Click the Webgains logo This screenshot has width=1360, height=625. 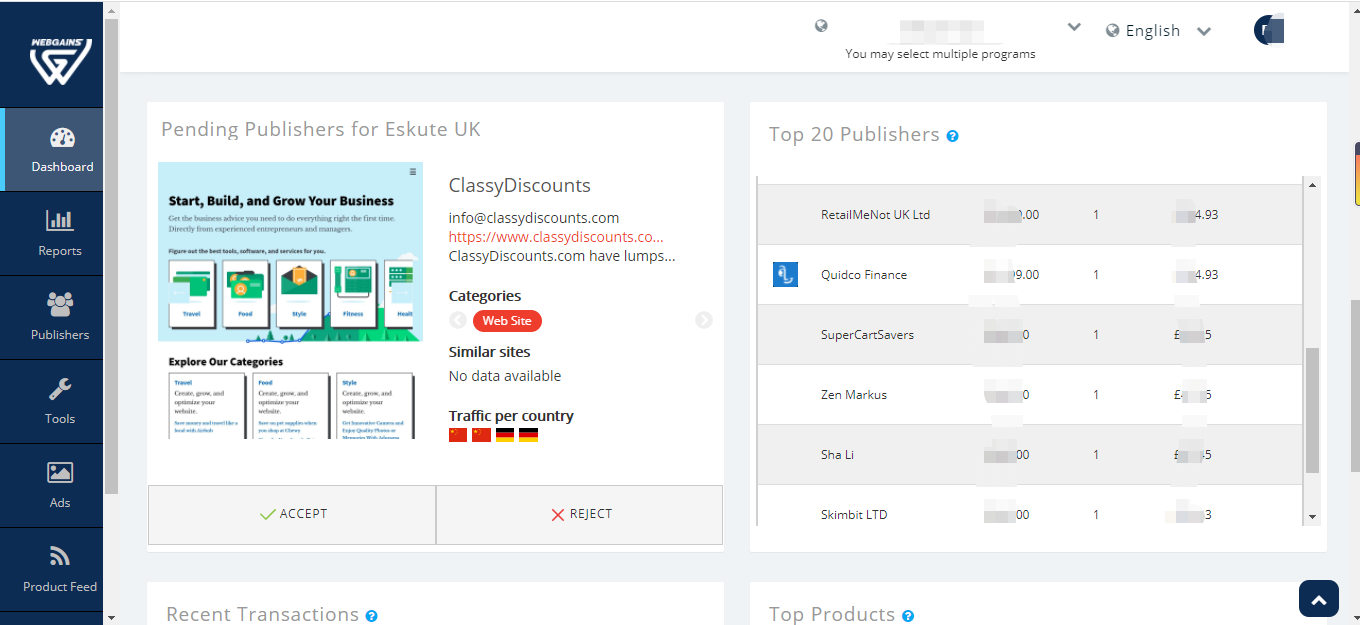(x=60, y=62)
